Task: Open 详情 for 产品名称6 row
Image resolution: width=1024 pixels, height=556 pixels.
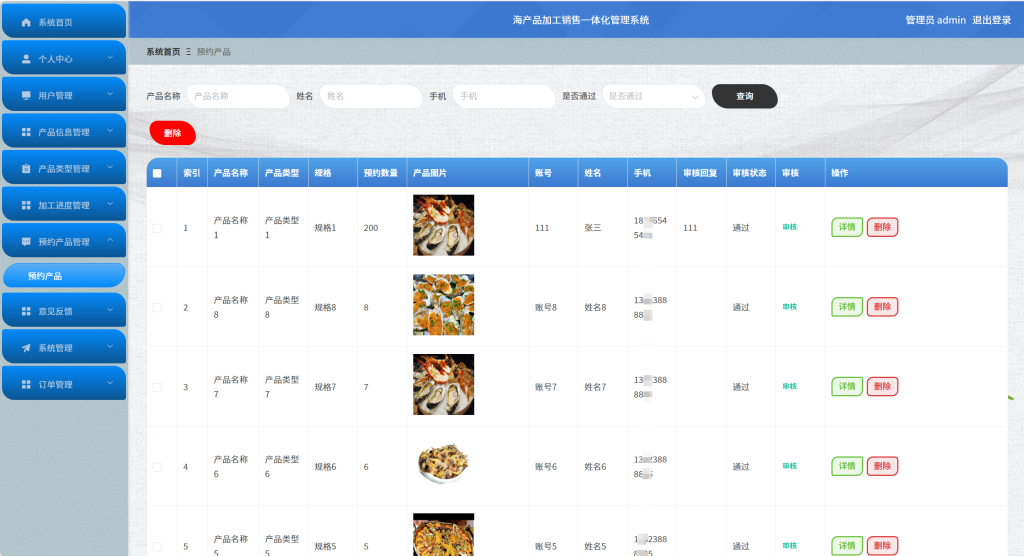Action: [x=847, y=466]
